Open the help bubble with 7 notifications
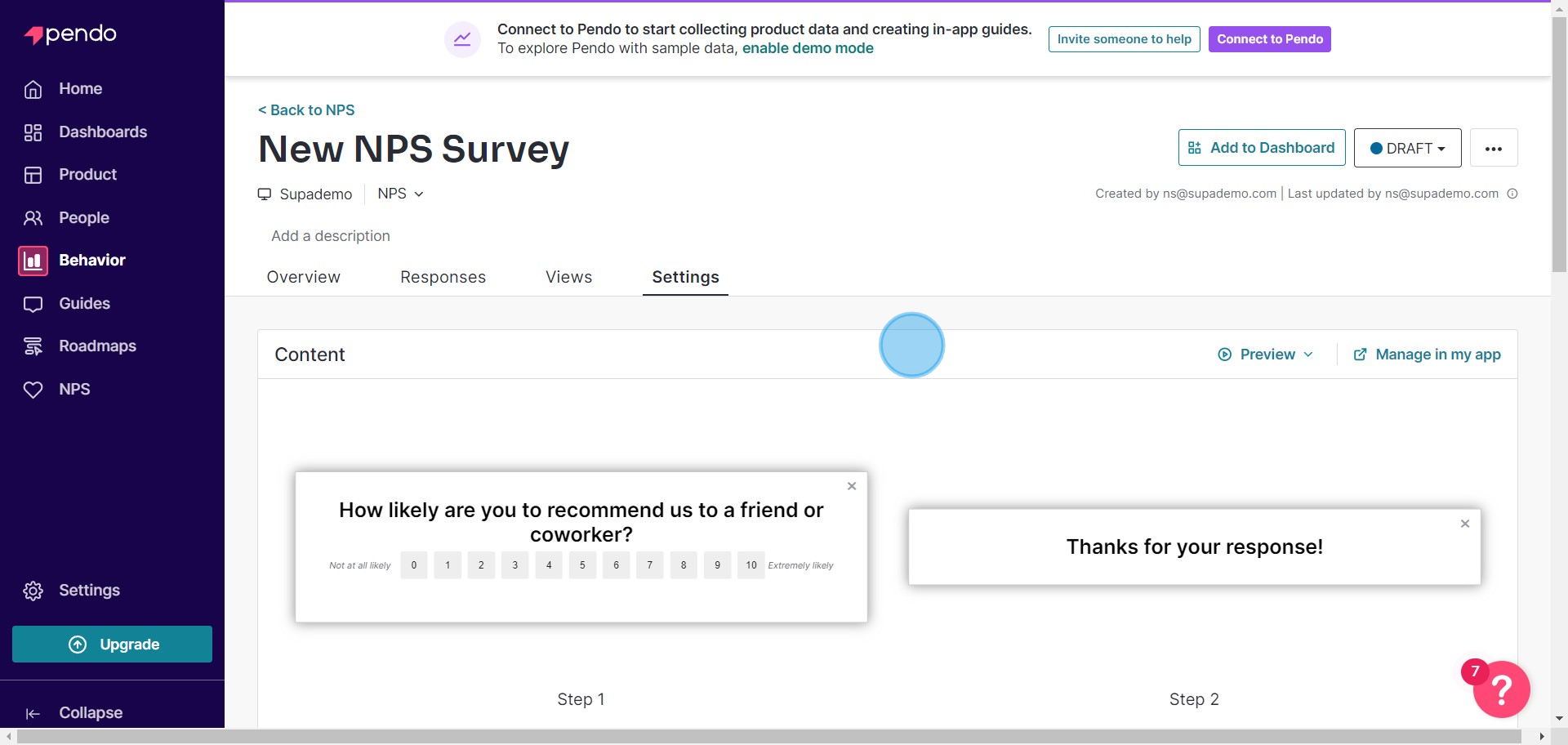Screen dimensions: 1568x745 point(1501,689)
